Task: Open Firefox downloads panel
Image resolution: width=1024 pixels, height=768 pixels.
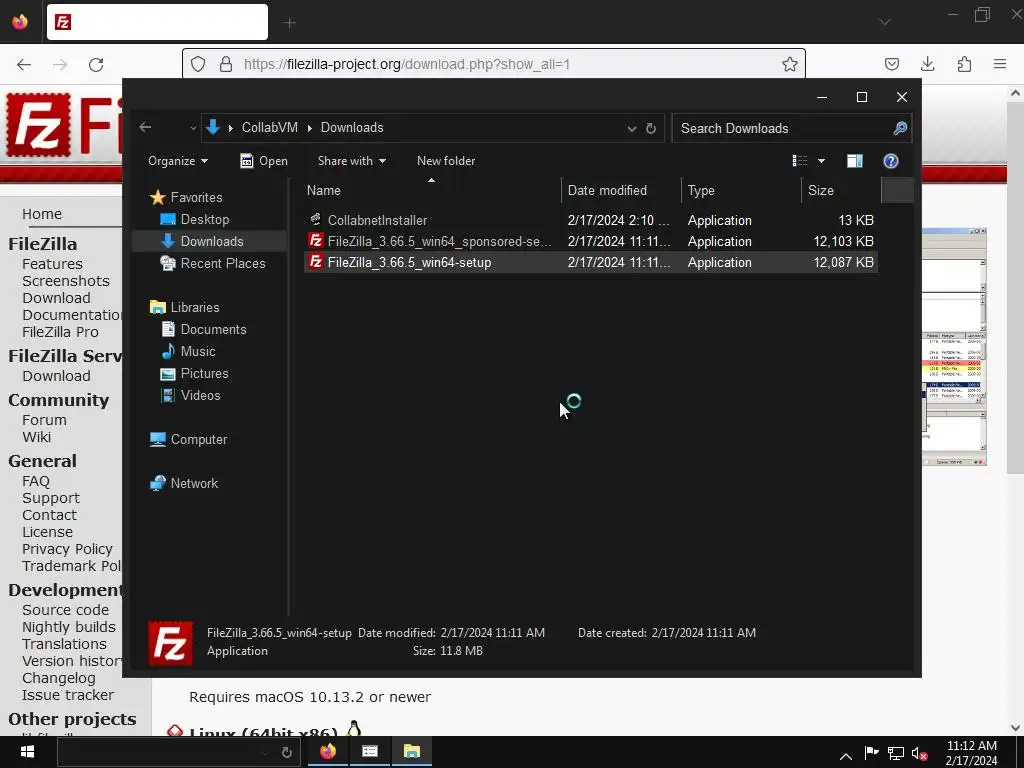Action: (927, 64)
